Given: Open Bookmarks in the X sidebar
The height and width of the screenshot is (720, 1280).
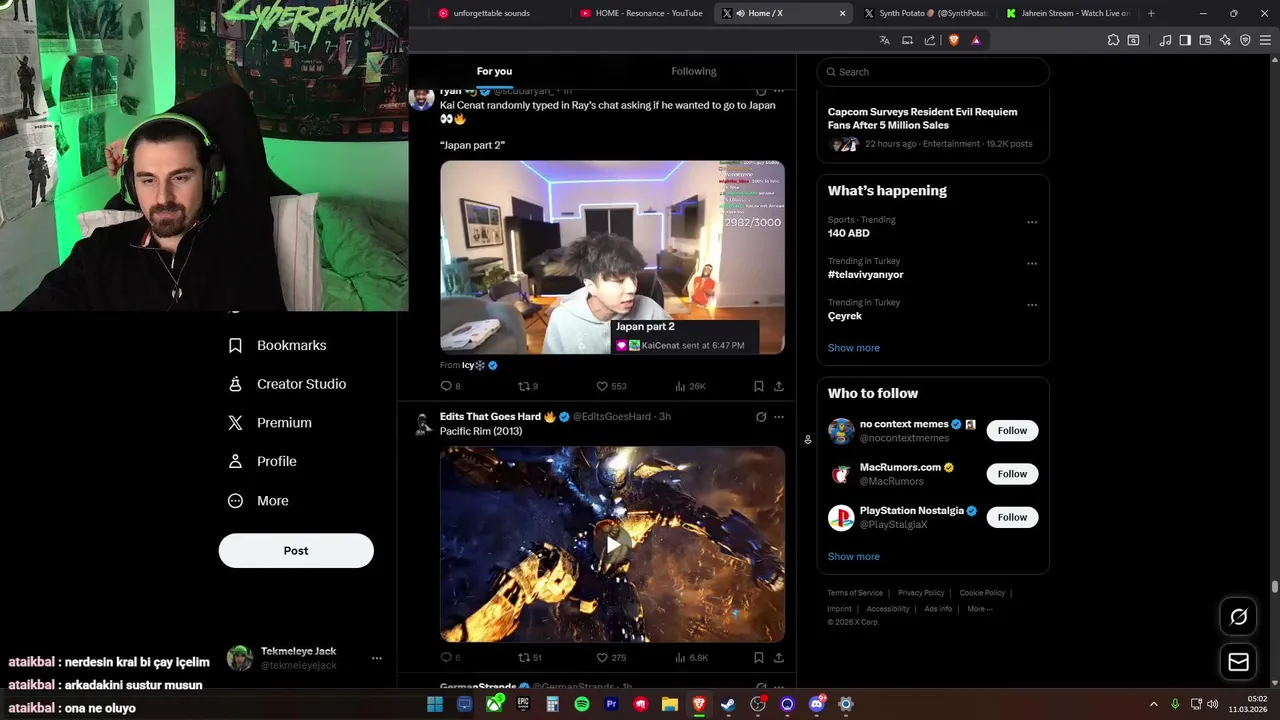Looking at the screenshot, I should pos(277,345).
